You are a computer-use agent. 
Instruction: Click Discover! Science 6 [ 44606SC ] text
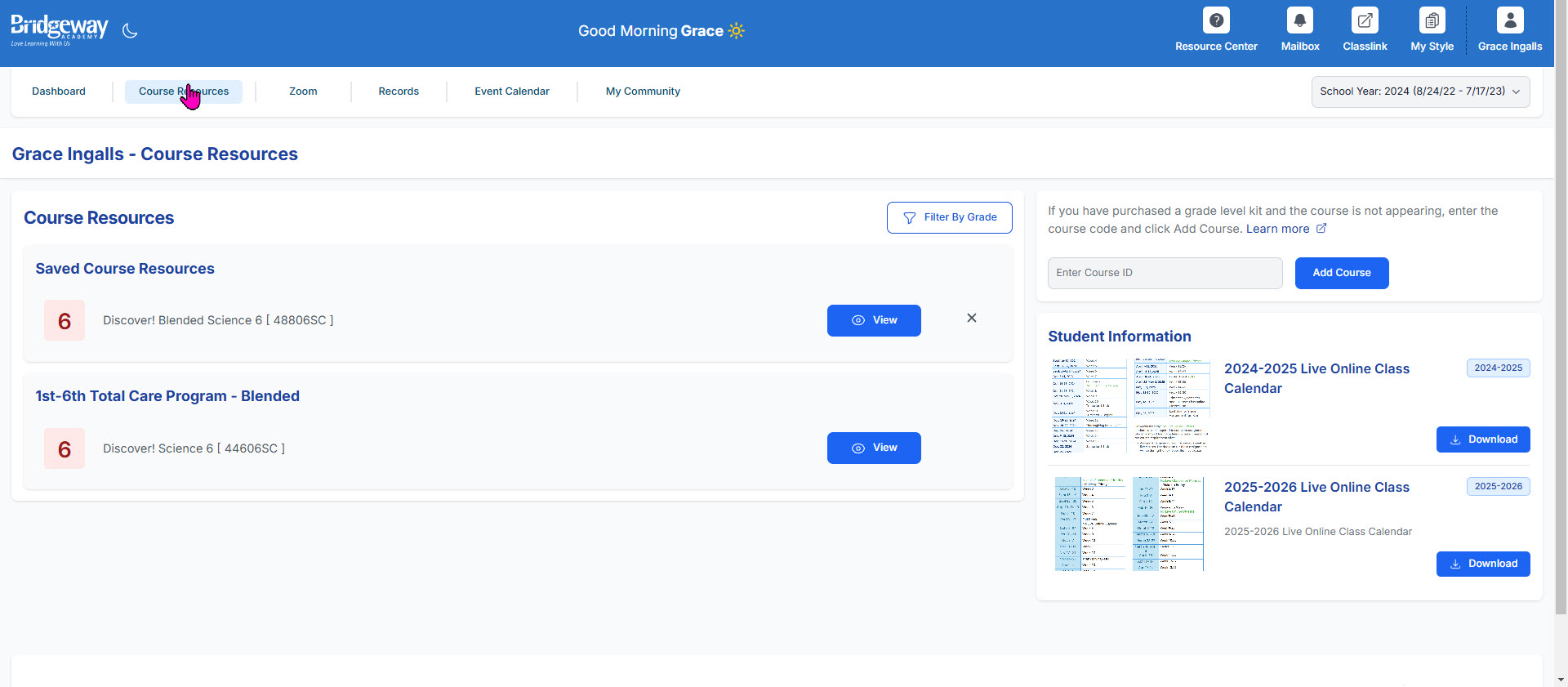pos(194,448)
